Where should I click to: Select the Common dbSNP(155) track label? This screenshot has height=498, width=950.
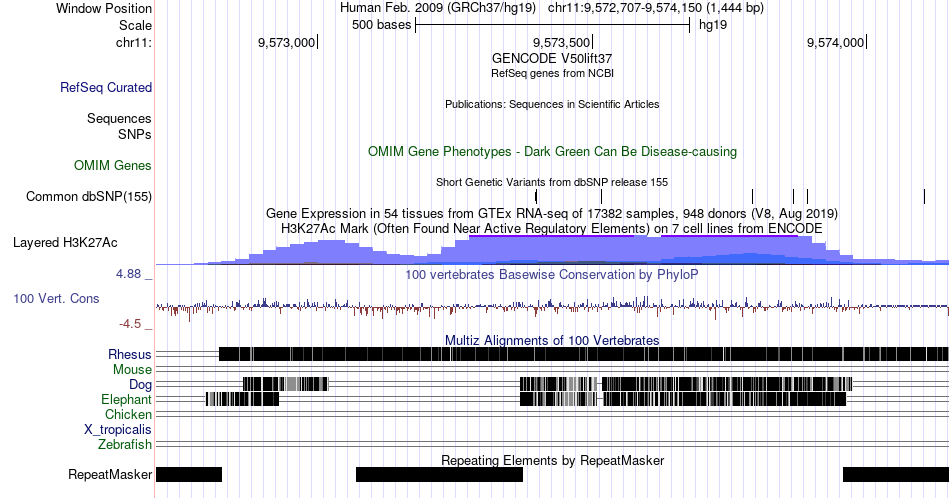coord(89,196)
